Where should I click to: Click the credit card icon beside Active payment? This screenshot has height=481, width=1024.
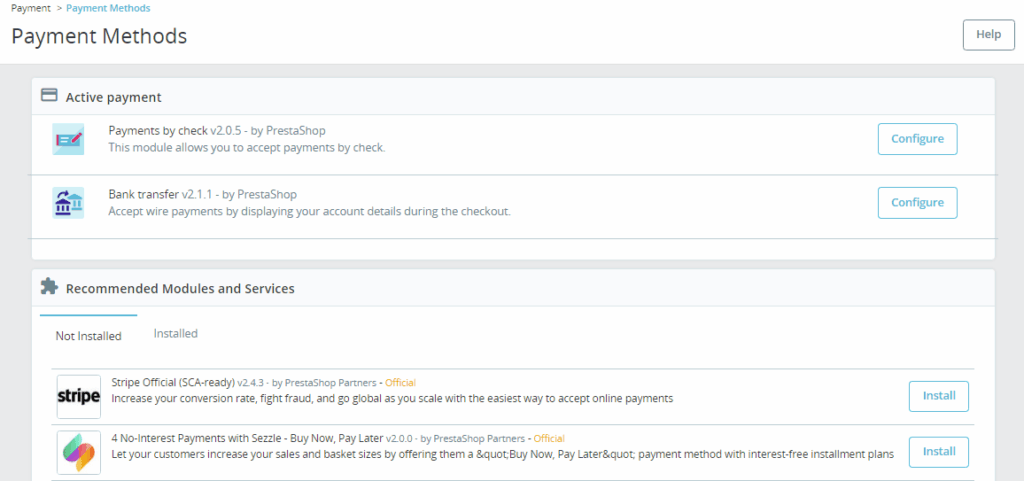tap(49, 96)
